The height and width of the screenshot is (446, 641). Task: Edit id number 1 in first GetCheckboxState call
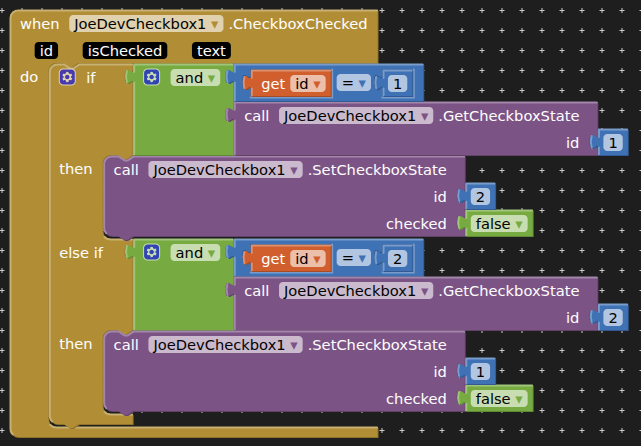613,143
